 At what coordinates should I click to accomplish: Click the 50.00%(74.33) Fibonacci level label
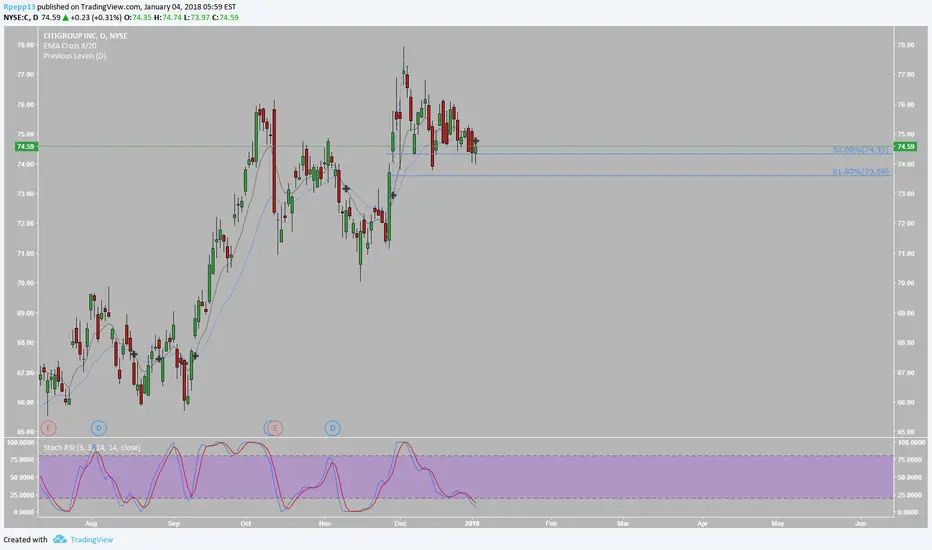coord(860,150)
